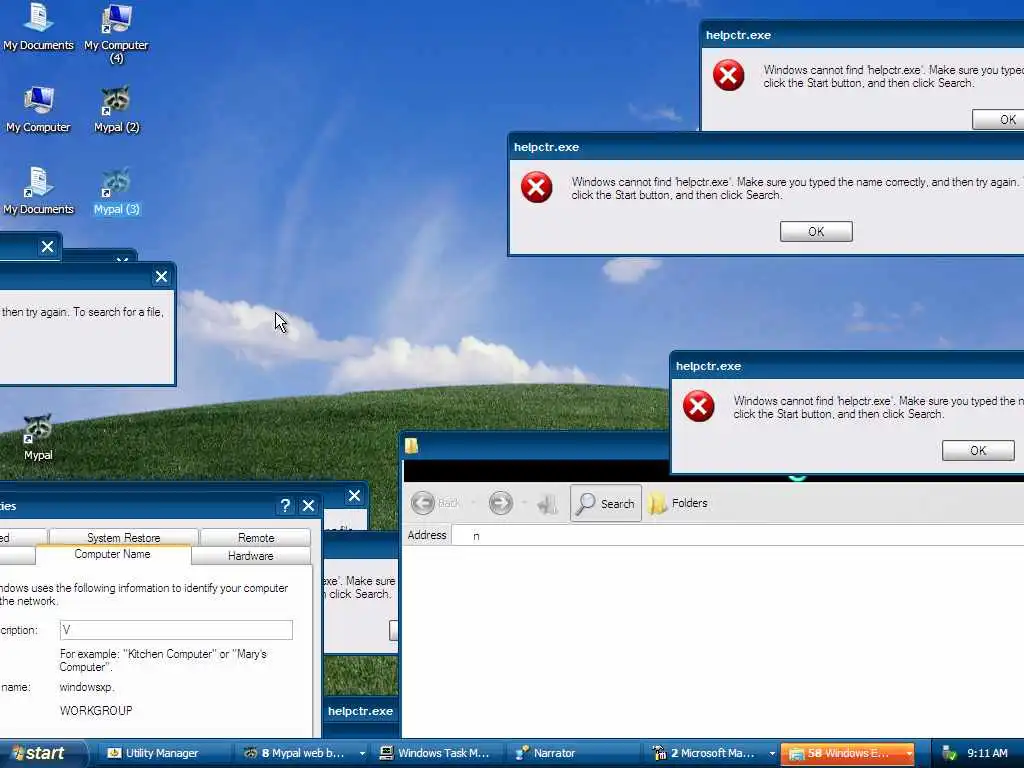
Task: Click OK in the middle helpctr.exe dialog
Action: 816,231
